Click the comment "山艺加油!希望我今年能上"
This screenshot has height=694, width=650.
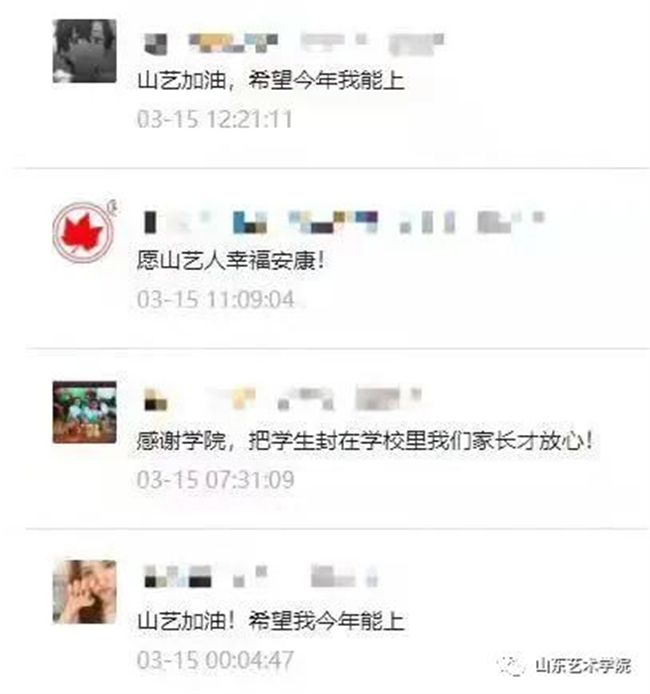pos(271,621)
